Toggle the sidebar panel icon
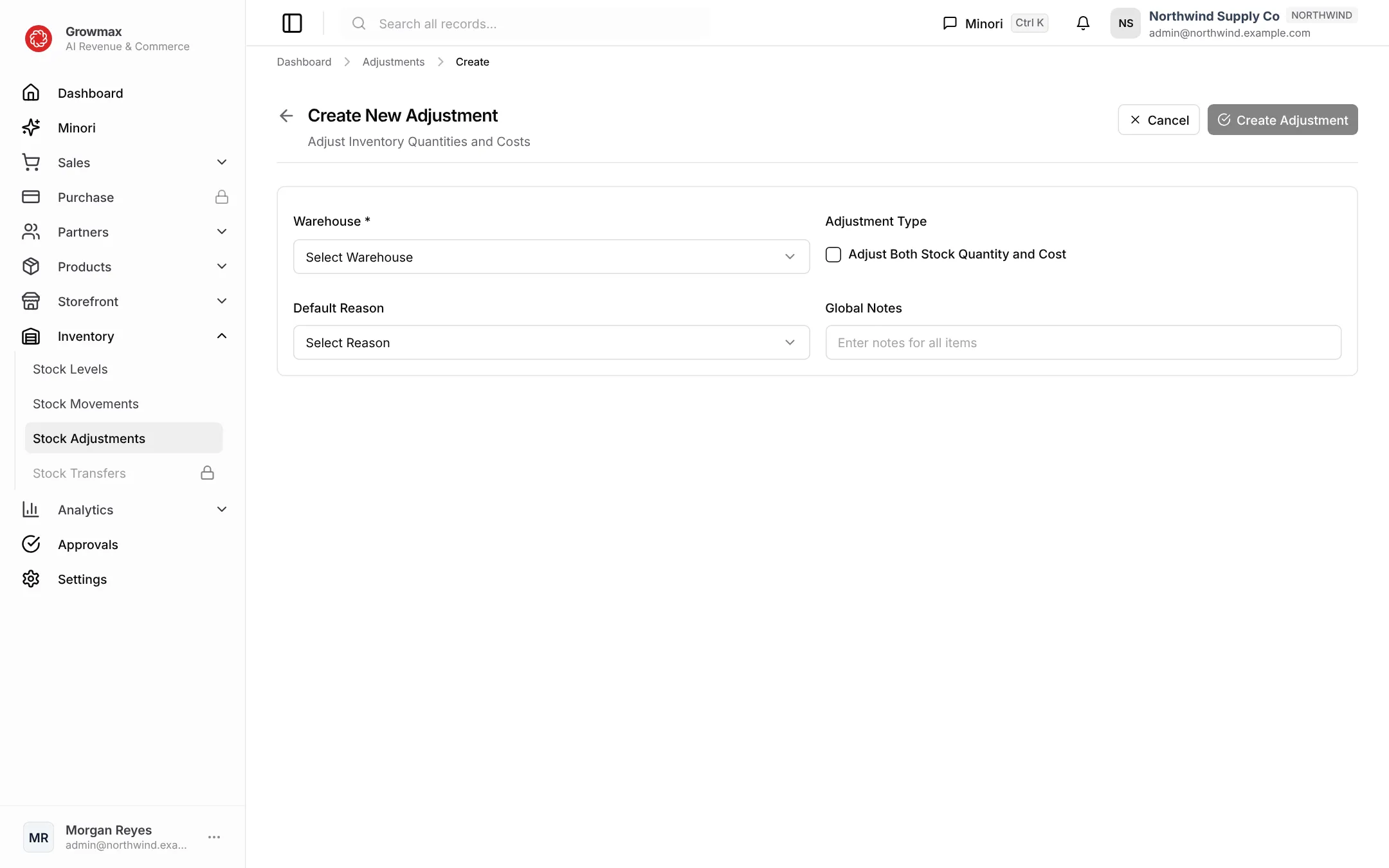 (x=292, y=23)
